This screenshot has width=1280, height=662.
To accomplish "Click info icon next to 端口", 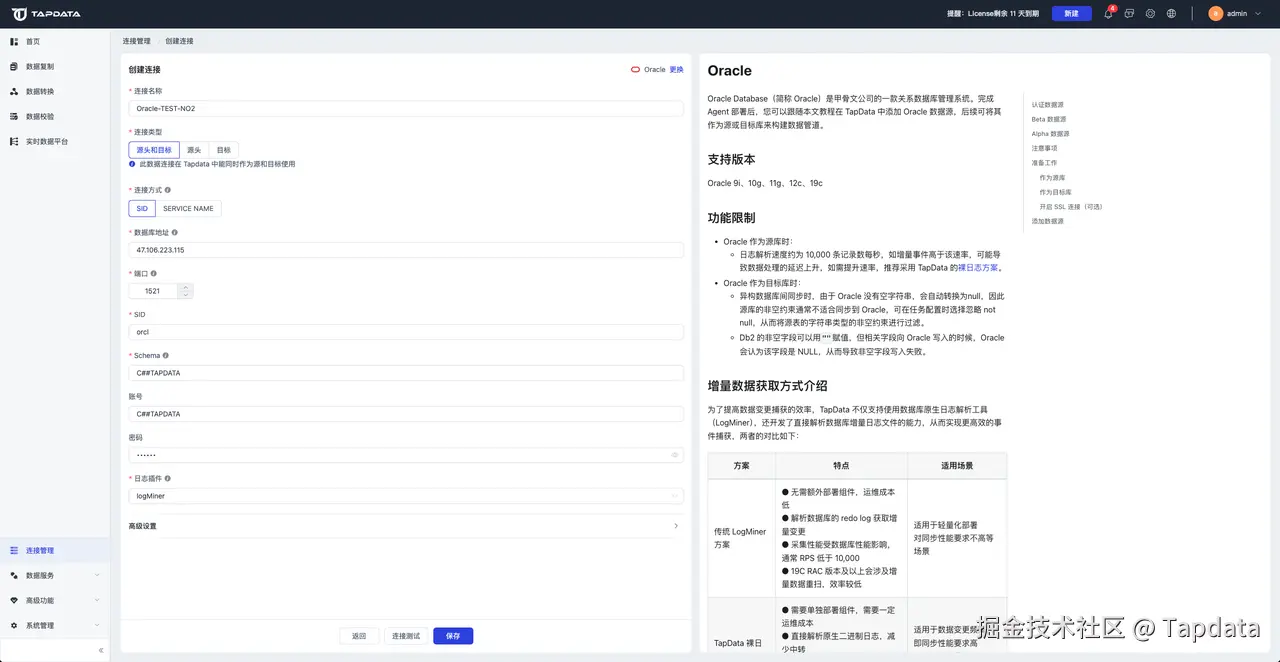I will (x=153, y=273).
